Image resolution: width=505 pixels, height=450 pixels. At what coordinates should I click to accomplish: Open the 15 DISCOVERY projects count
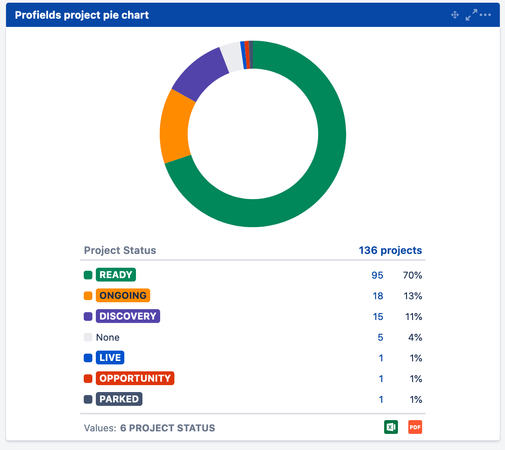click(378, 317)
